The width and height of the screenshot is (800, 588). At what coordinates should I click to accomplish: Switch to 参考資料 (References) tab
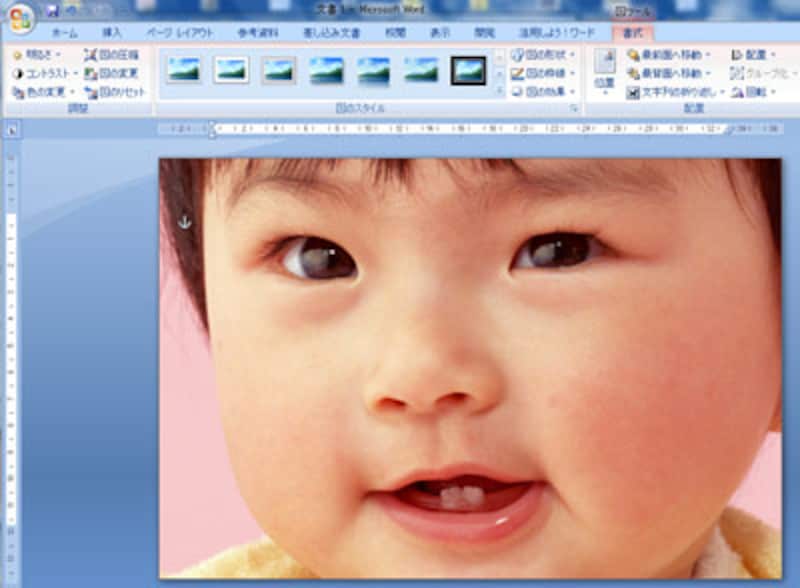click(258, 33)
